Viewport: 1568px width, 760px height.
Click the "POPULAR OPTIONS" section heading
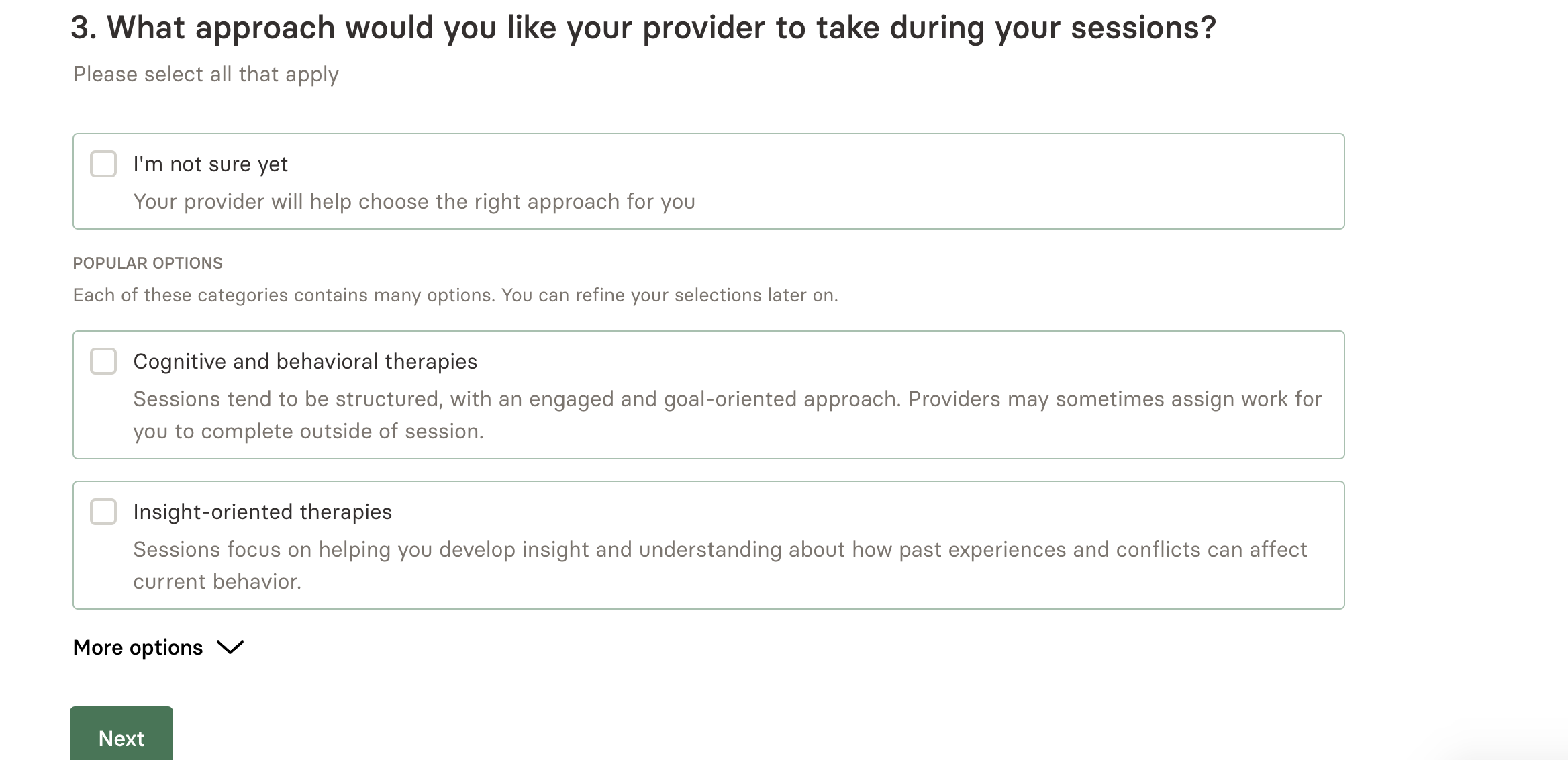point(148,263)
